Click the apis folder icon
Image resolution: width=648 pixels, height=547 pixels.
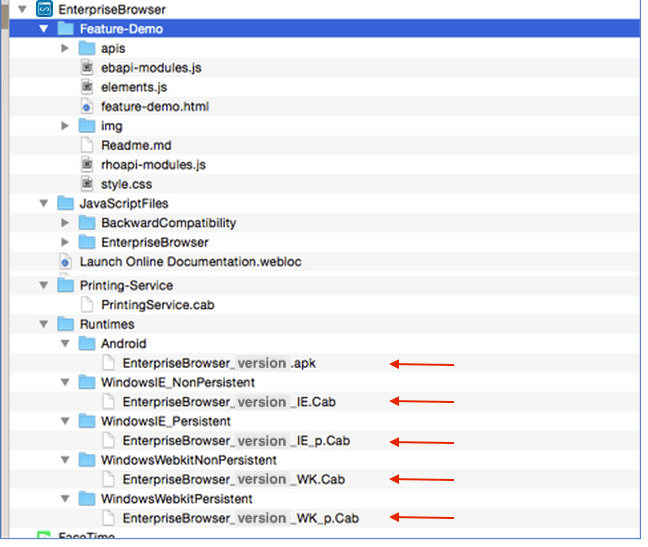tap(87, 48)
